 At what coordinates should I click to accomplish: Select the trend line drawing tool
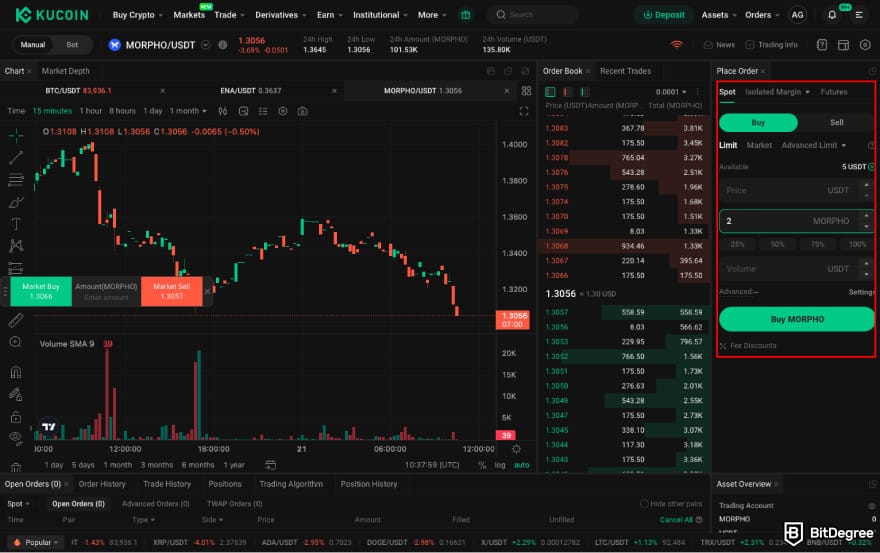pos(16,158)
